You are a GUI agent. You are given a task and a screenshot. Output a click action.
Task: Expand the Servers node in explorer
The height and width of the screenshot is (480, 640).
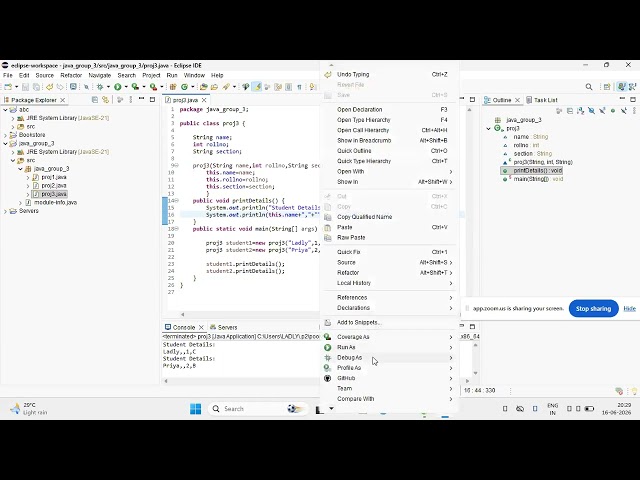pos(5,211)
